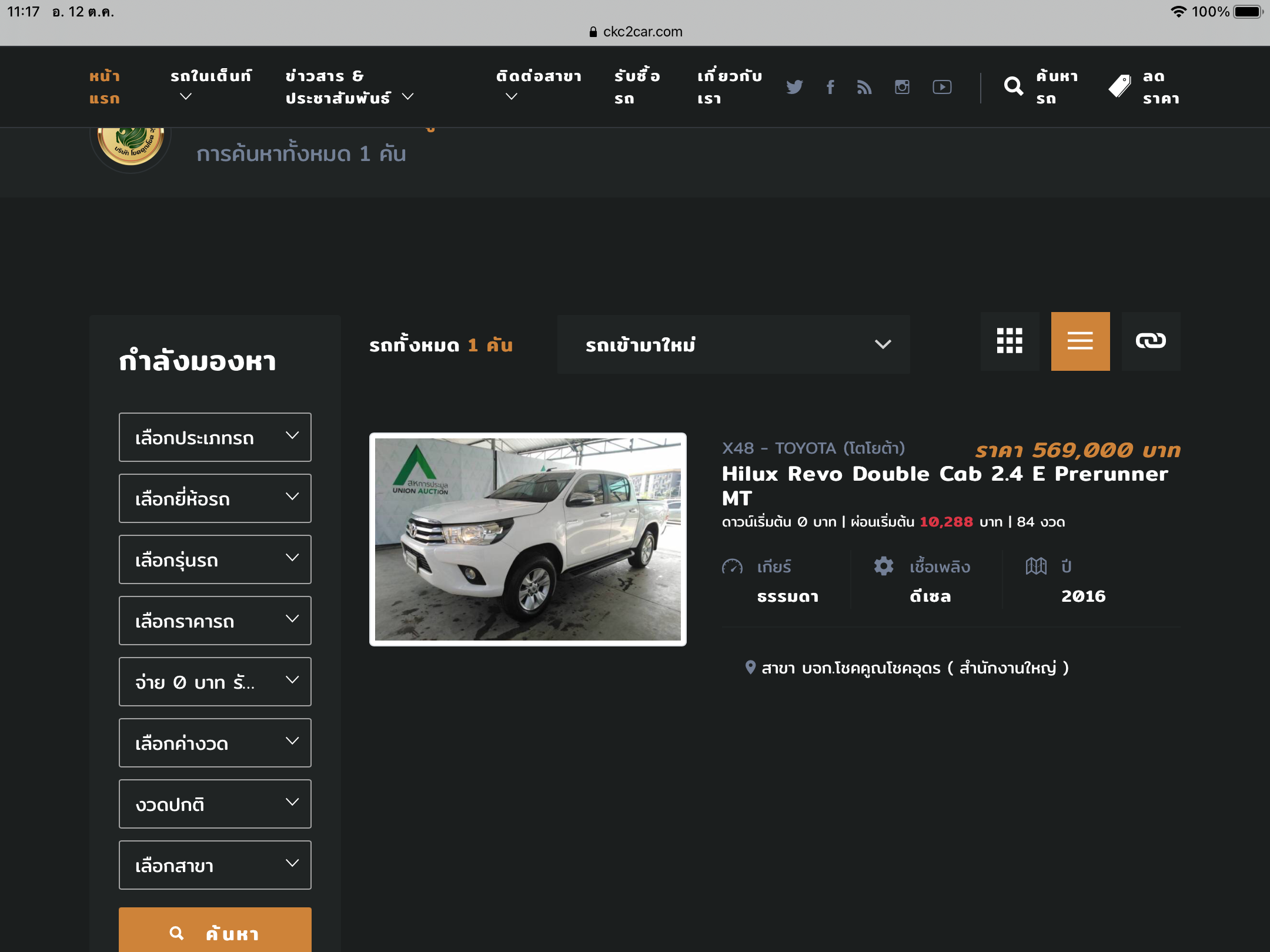Image resolution: width=1270 pixels, height=952 pixels.
Task: Expand the เลือกประเภทรถ dropdown
Action: pos(215,437)
